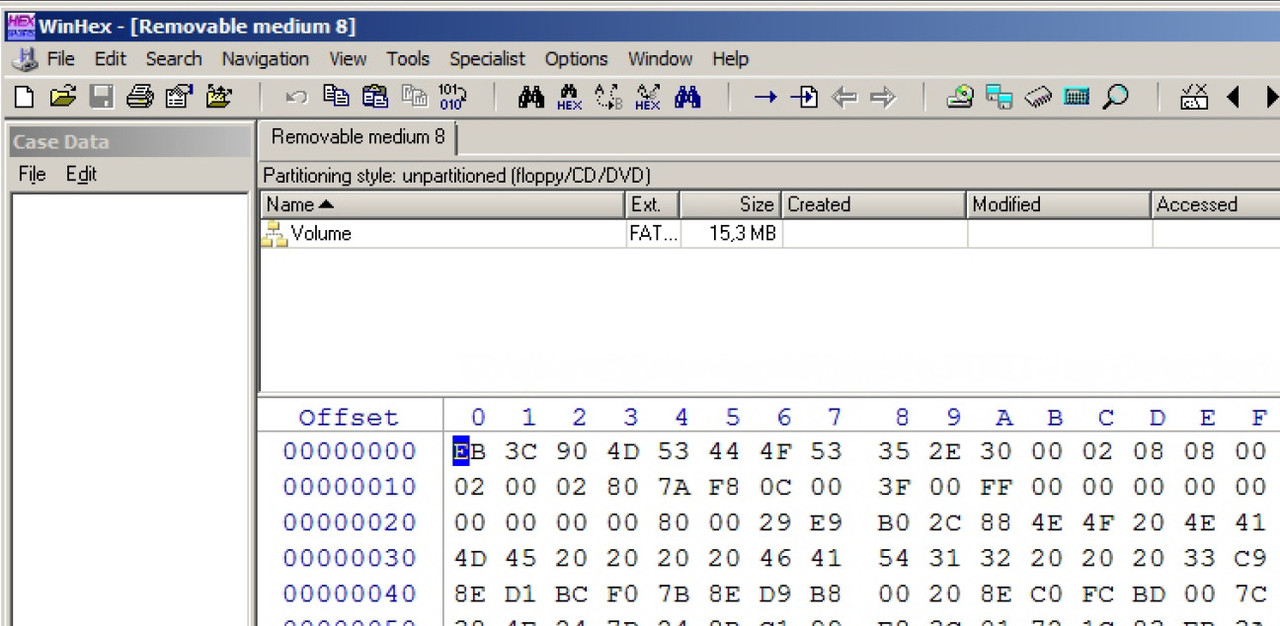Screen dimensions: 1280x626
Task: Click the Open folder with pencil icon
Action: tap(218, 97)
